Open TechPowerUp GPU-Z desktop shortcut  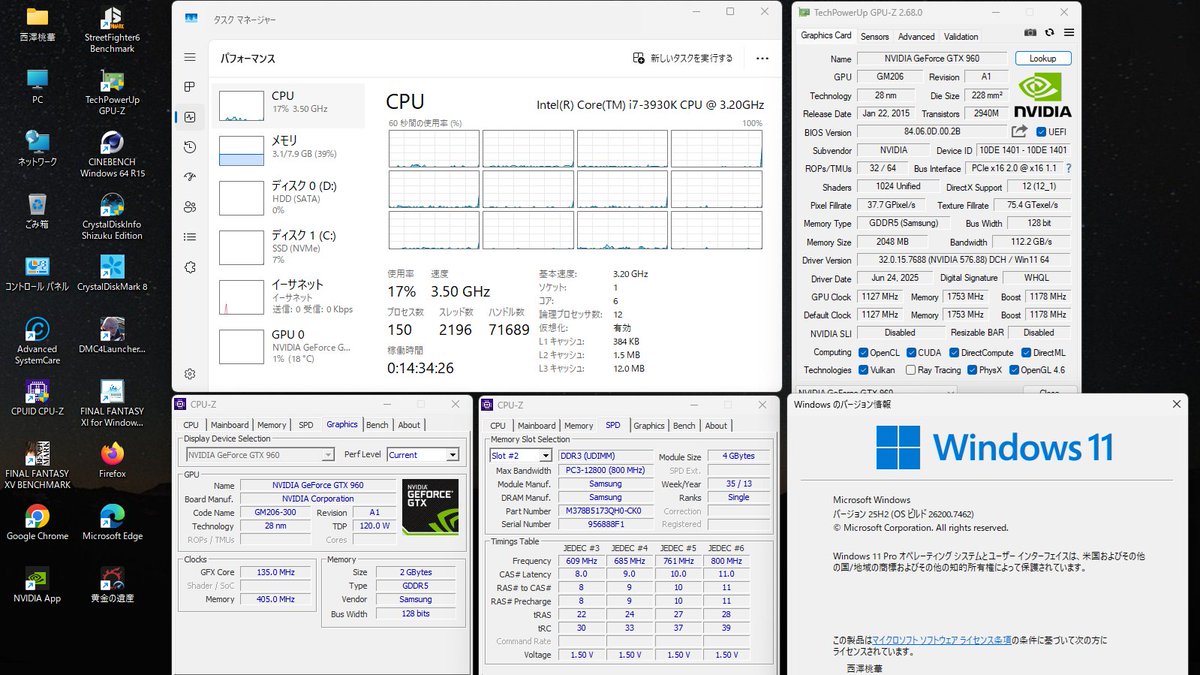[x=112, y=91]
